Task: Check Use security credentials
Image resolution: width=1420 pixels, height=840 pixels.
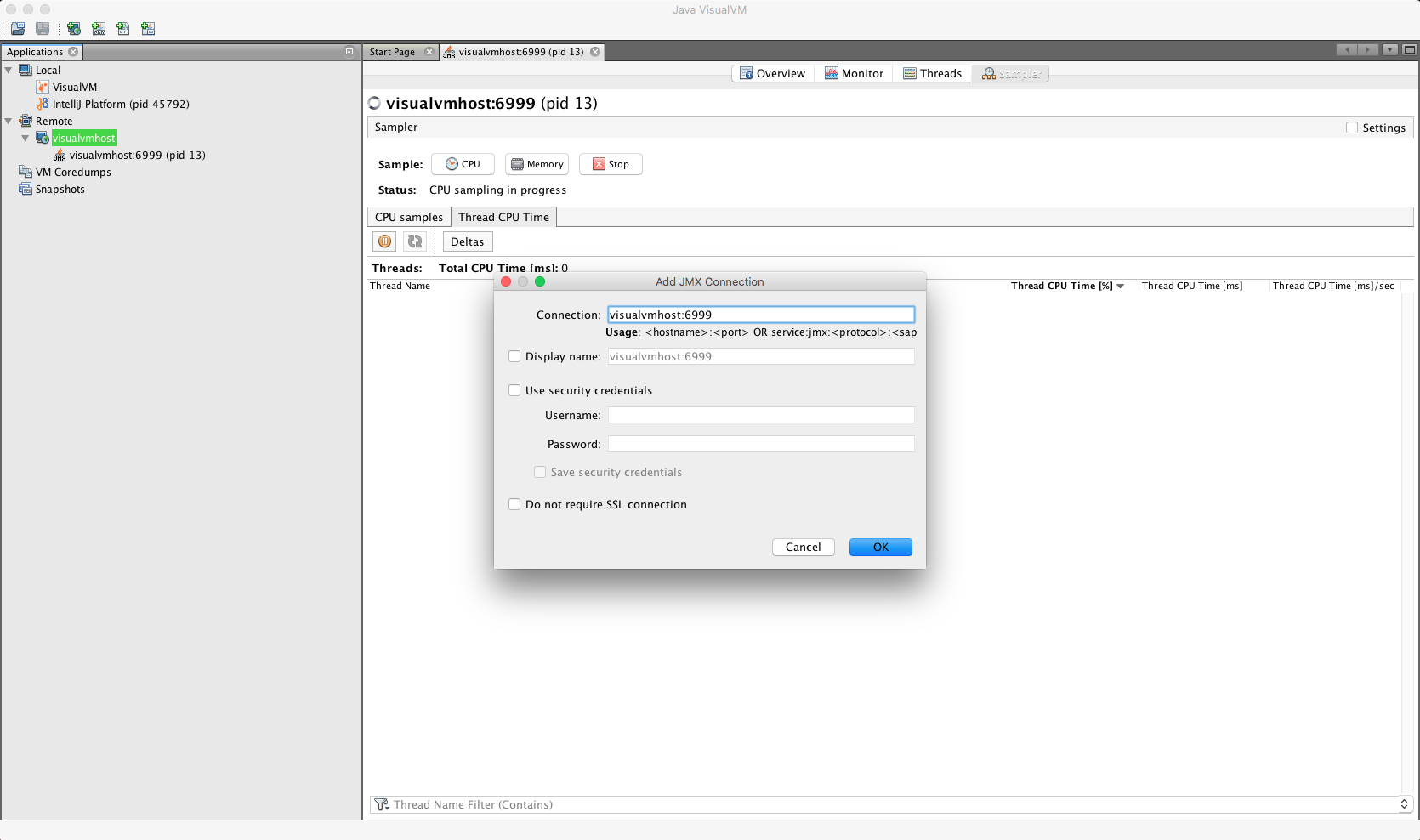Action: tap(514, 390)
